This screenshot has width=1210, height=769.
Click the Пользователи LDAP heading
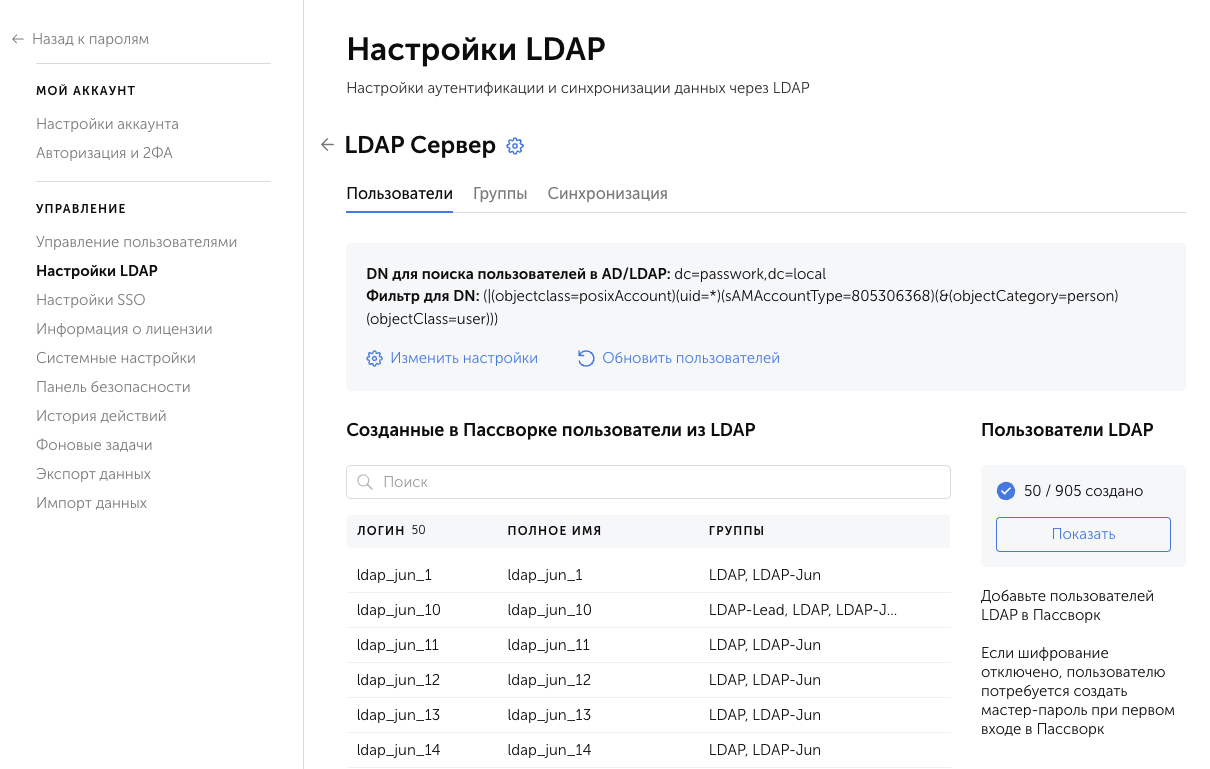pos(1067,430)
